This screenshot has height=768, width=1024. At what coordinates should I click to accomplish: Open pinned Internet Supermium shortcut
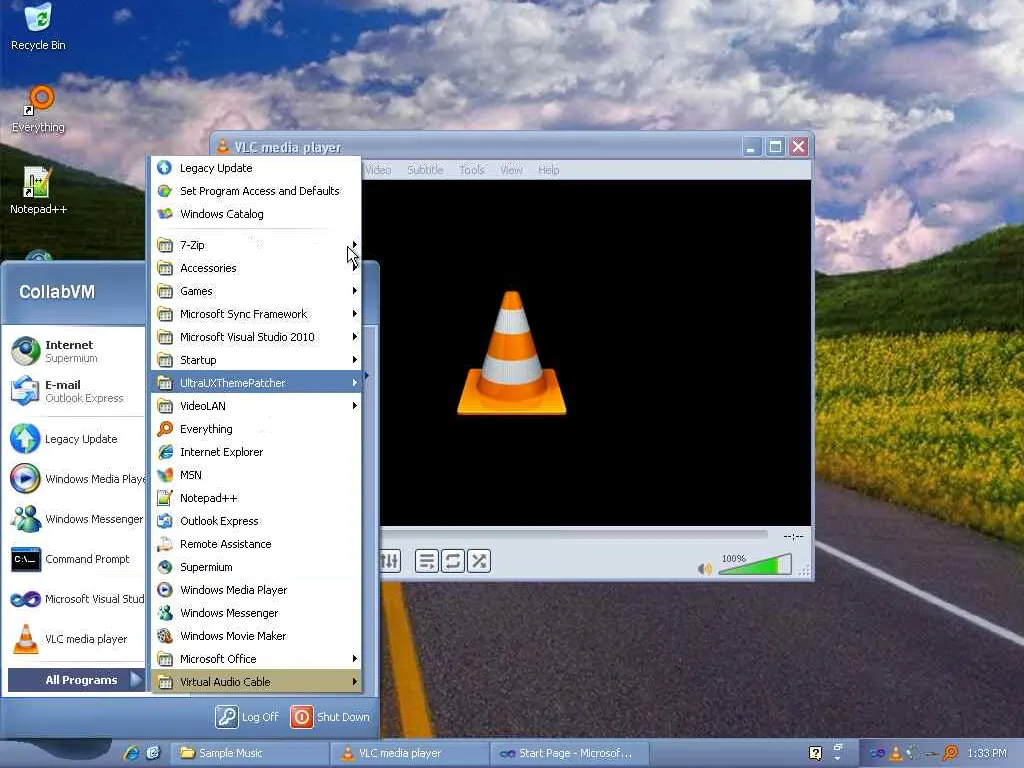pos(76,351)
